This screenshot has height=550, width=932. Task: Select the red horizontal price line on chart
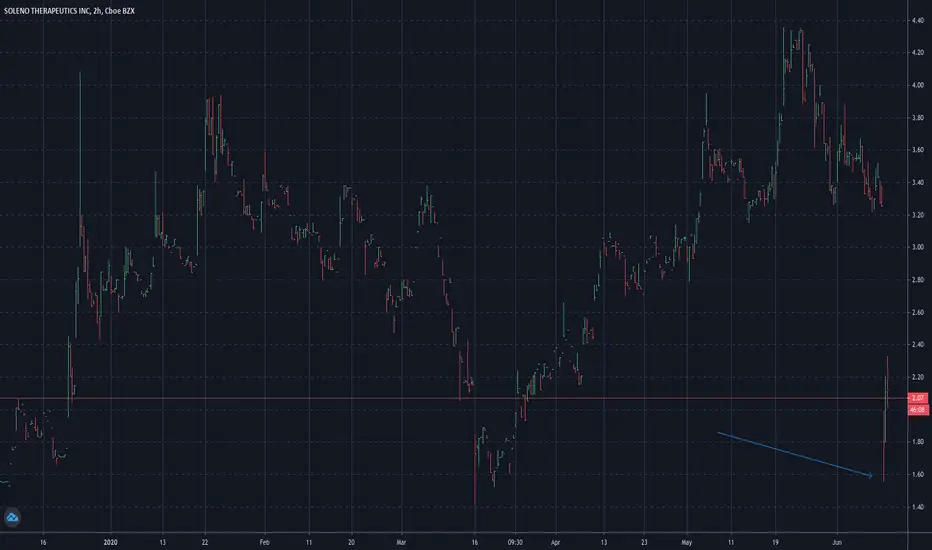pos(454,398)
